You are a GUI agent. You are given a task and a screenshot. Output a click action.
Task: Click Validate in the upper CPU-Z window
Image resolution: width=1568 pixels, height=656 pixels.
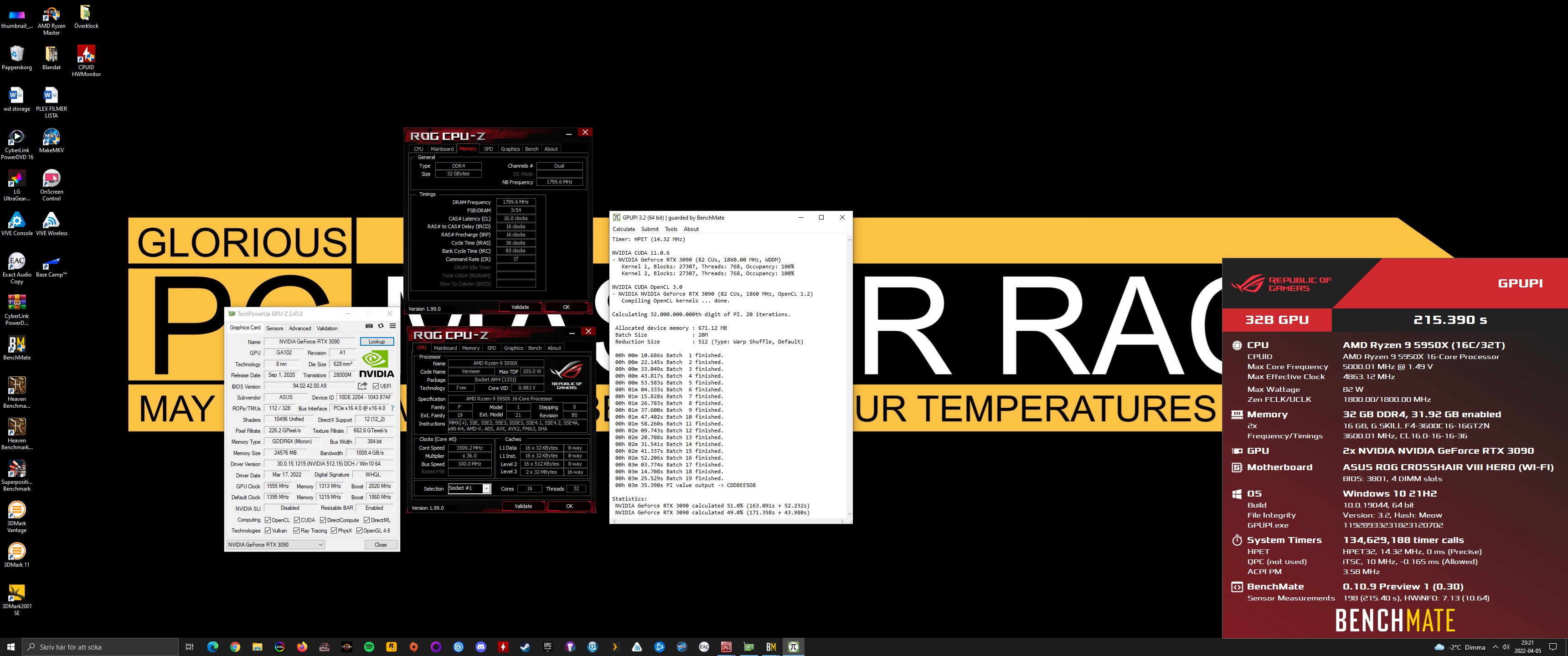coord(521,307)
